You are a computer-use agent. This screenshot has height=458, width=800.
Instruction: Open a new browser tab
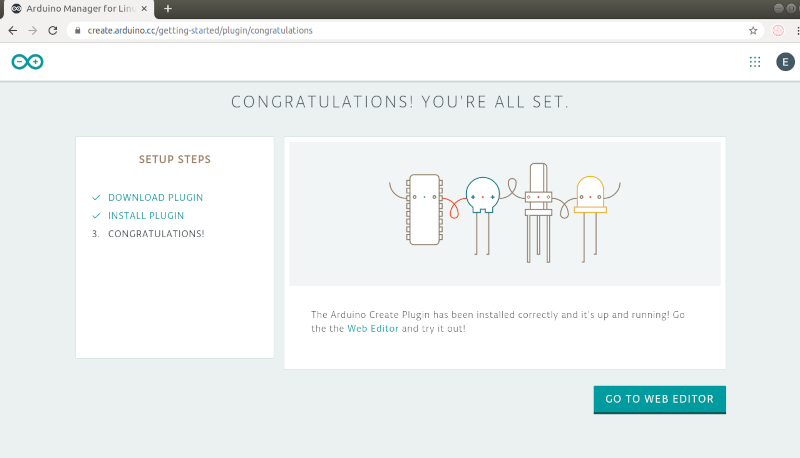click(x=168, y=9)
